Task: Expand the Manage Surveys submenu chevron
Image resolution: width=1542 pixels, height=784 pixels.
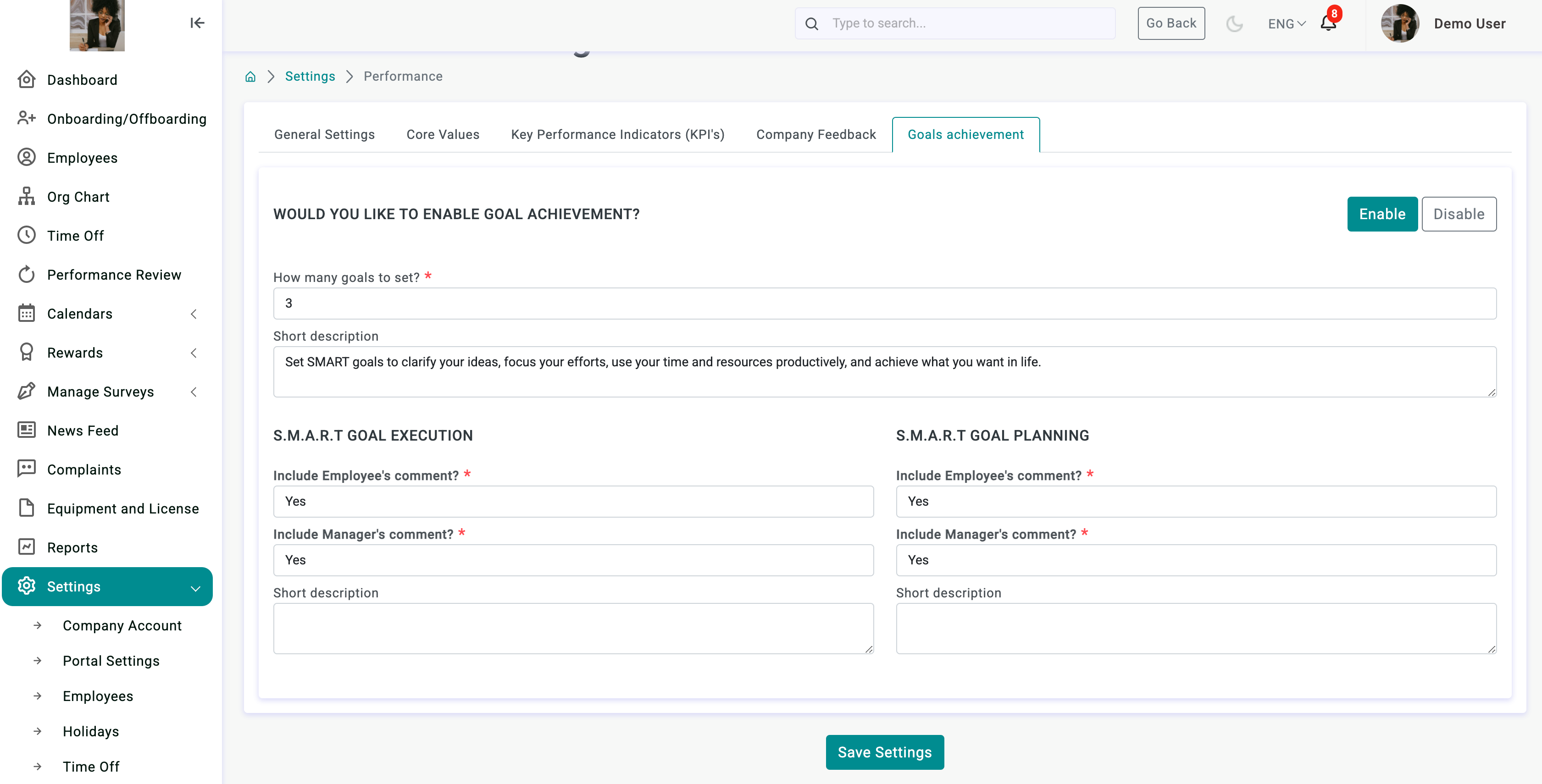Action: click(194, 392)
